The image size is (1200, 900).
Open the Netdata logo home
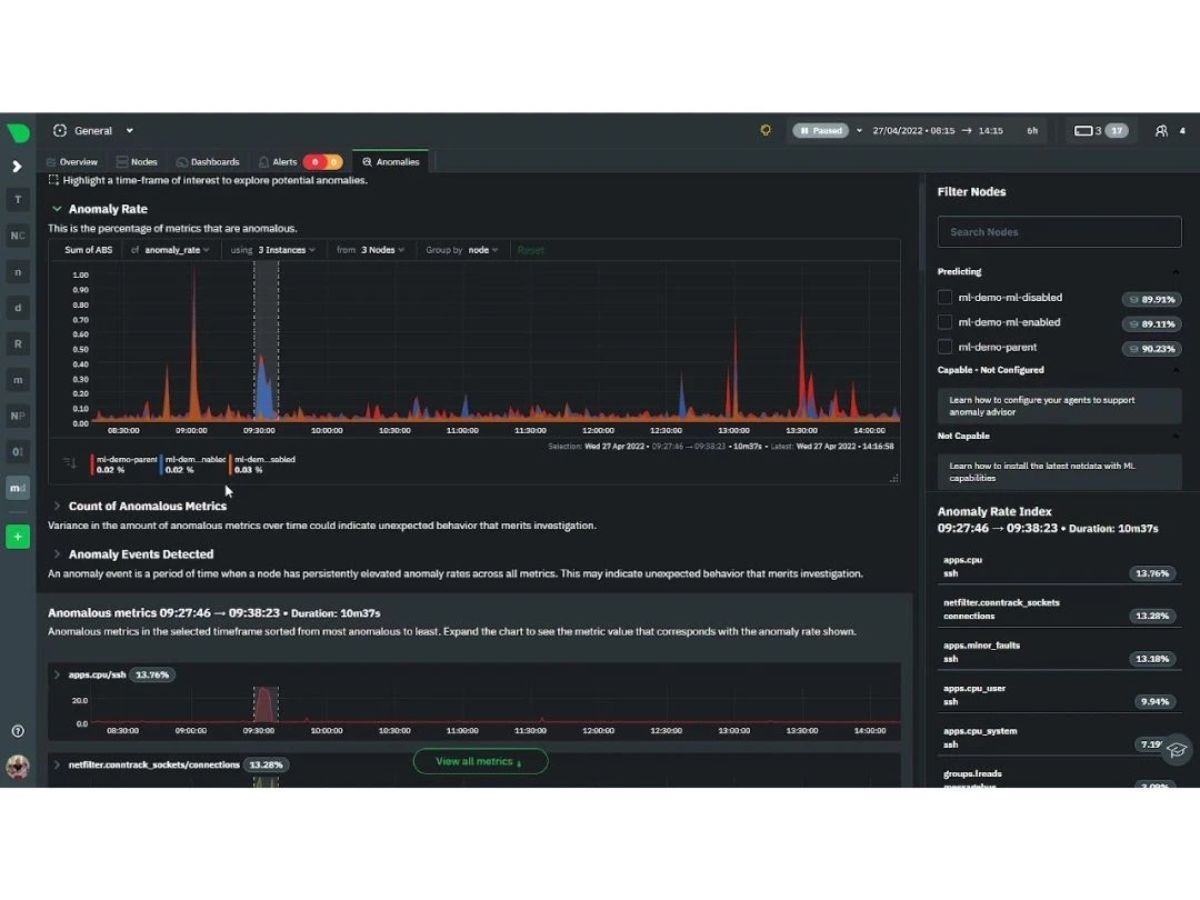click(18, 132)
